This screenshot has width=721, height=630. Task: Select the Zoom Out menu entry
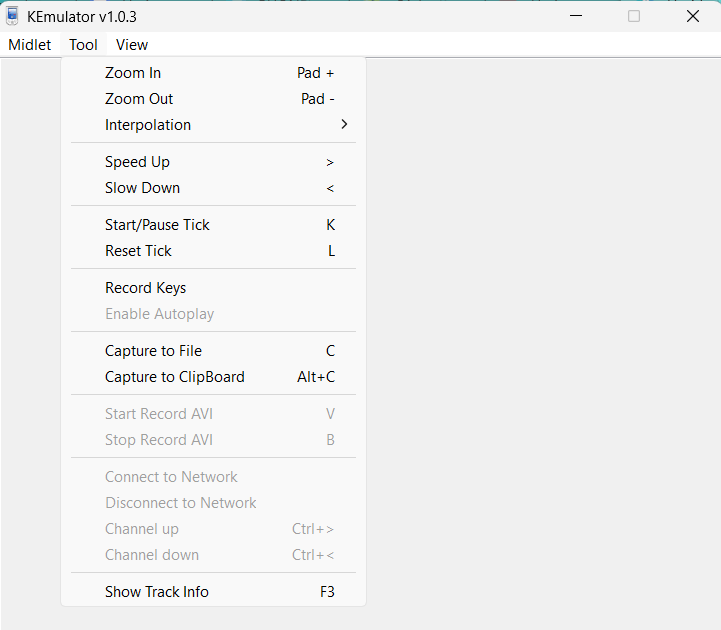point(139,99)
